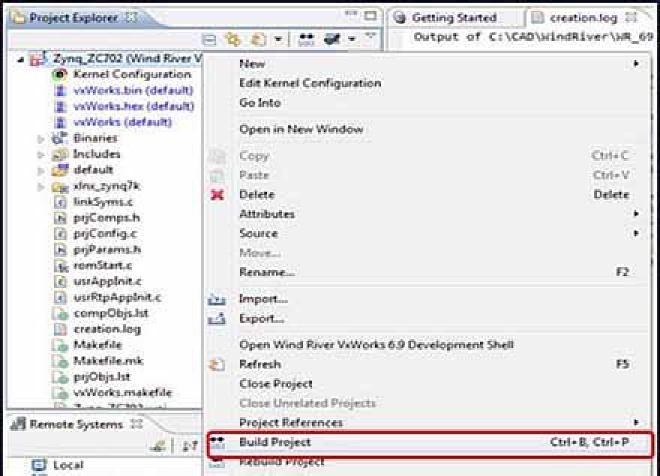Choose Rename... from context menu
Screen dimensions: 660x476
point(267,272)
